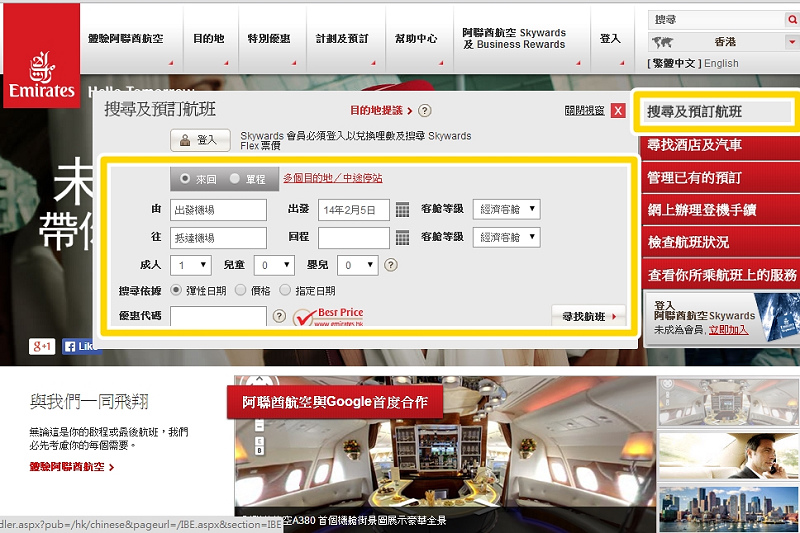
Task: Click the 搜尋 site search field
Action: point(716,20)
